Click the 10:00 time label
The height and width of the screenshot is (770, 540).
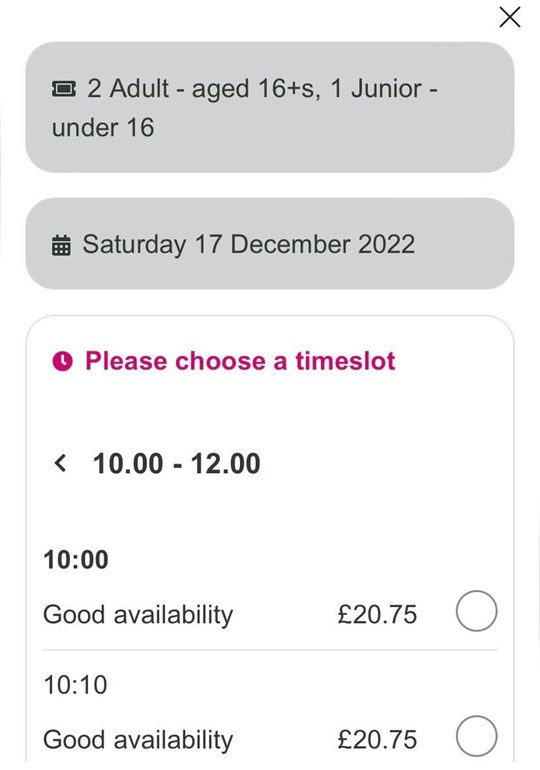pyautogui.click(x=76, y=559)
